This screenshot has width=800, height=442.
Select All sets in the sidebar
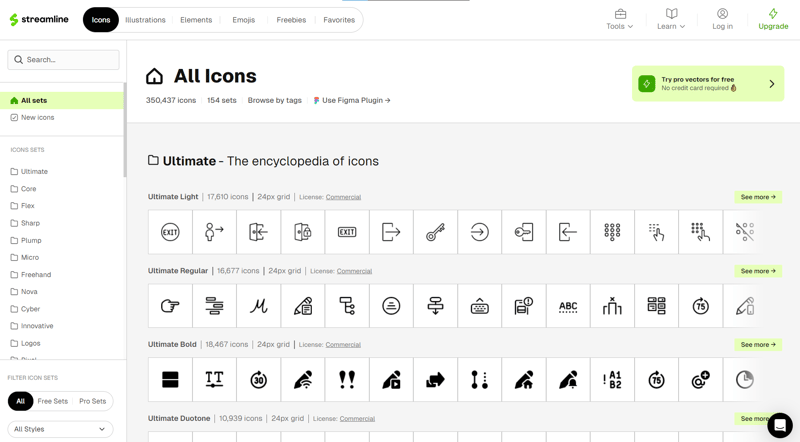[62, 101]
